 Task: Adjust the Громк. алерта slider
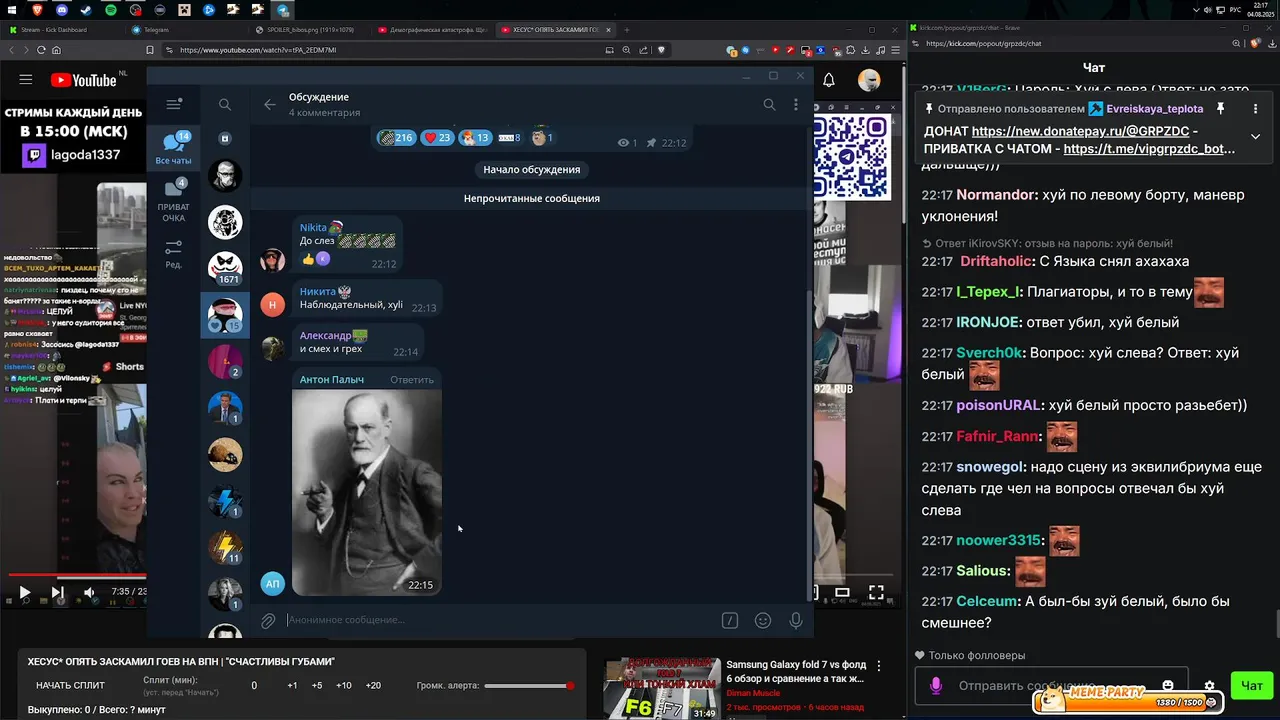529,686
